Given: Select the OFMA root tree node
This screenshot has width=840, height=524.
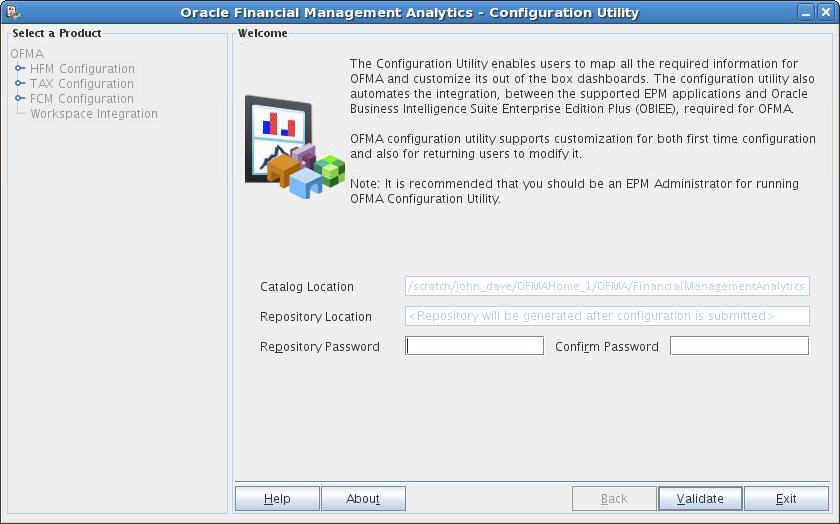Looking at the screenshot, I should 27,54.
